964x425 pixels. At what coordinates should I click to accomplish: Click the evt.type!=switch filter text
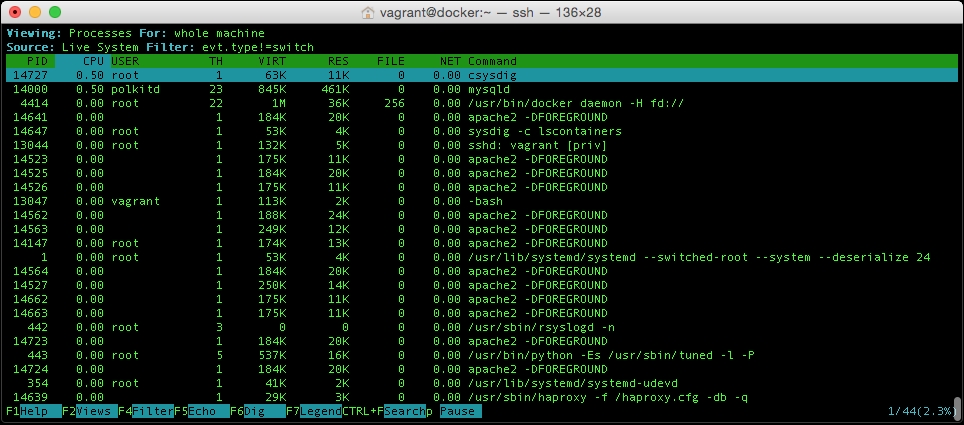258,47
